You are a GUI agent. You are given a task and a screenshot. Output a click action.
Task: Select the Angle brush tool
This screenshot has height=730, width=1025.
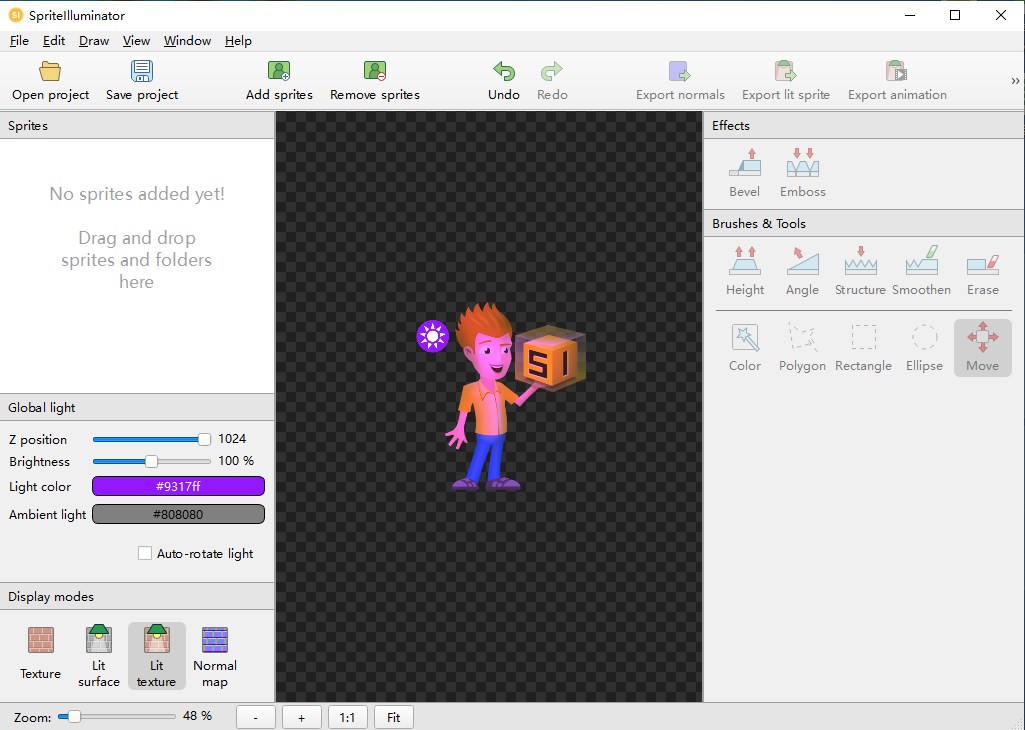coord(802,263)
